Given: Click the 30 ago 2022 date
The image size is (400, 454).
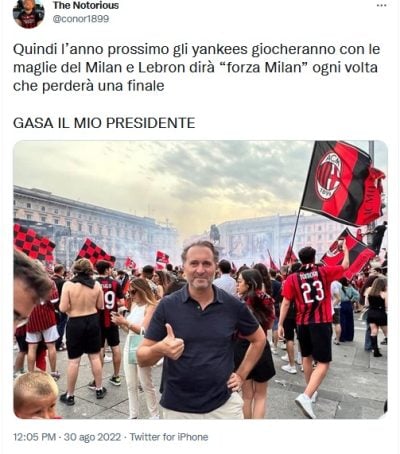Looking at the screenshot, I should (92, 437).
